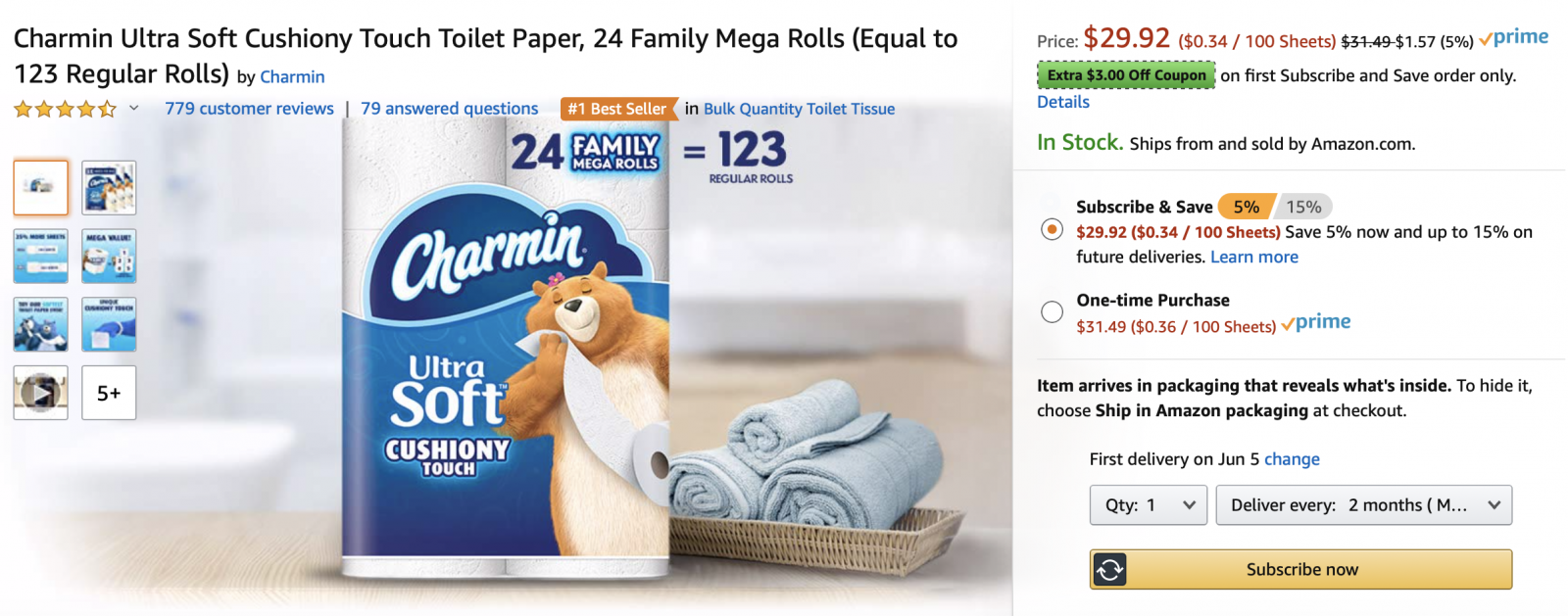View the 25% more sheets thumbnail

(x=41, y=256)
